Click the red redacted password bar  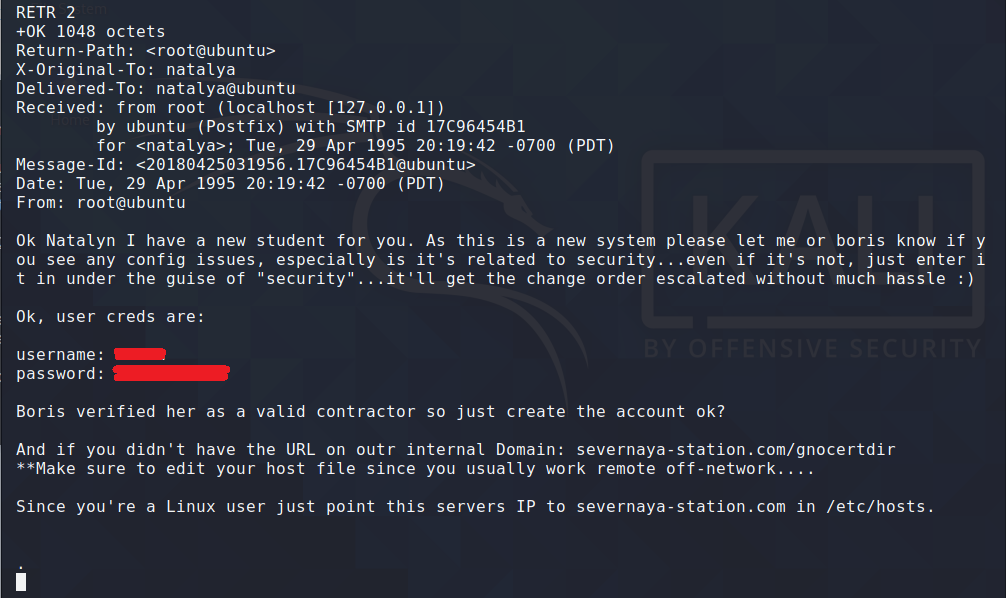coord(171,373)
